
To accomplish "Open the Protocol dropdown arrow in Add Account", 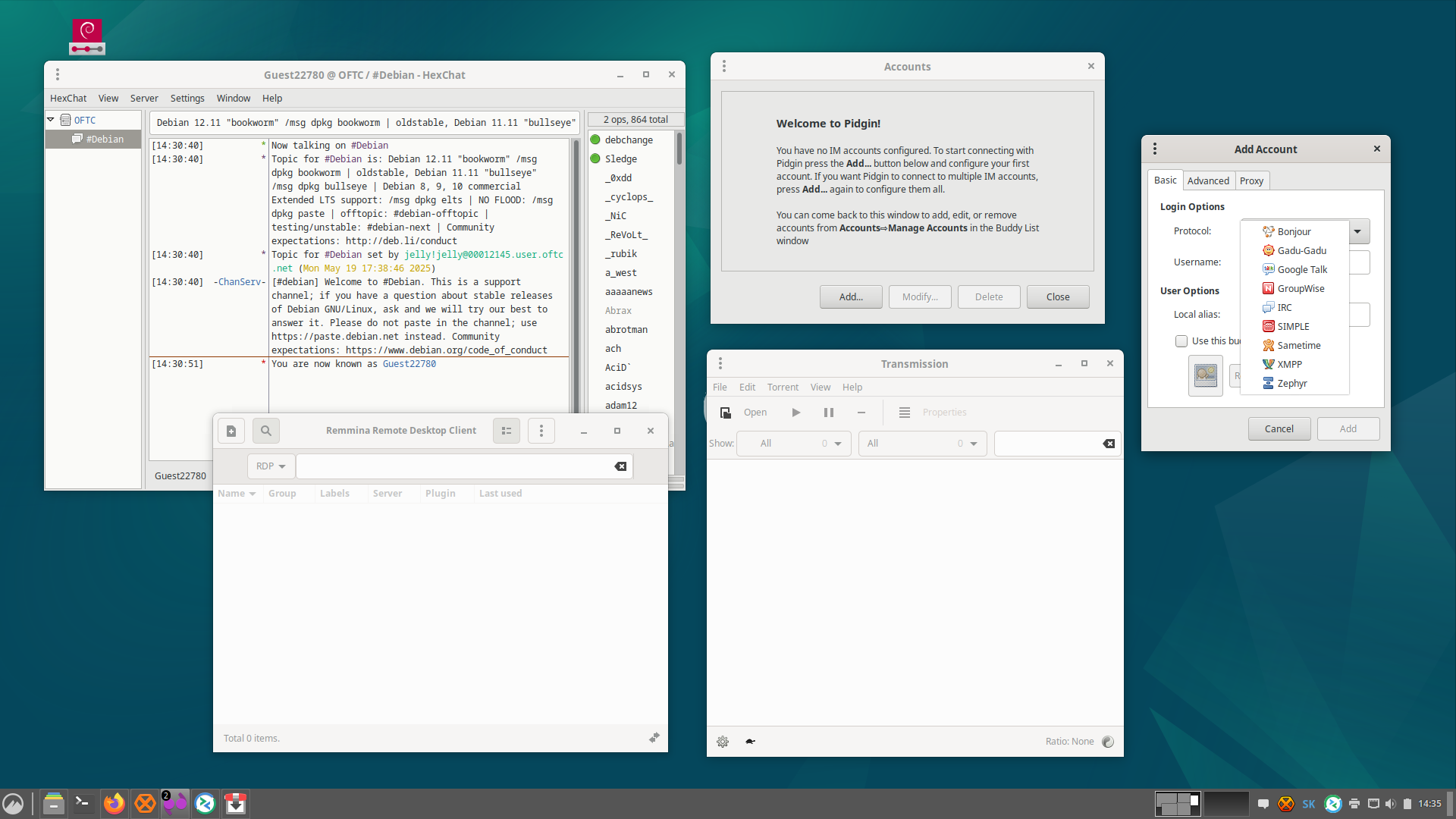I will click(1358, 231).
